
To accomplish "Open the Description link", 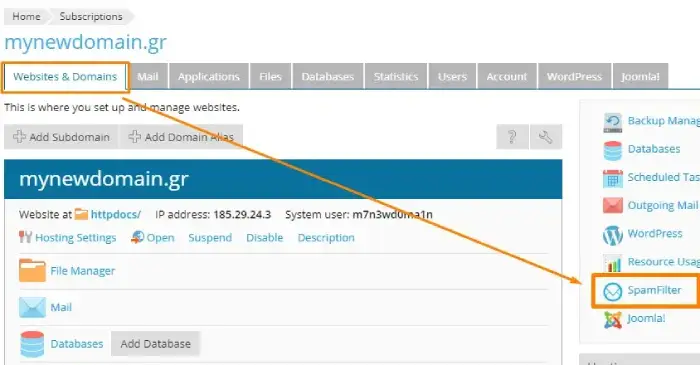I will tap(326, 238).
